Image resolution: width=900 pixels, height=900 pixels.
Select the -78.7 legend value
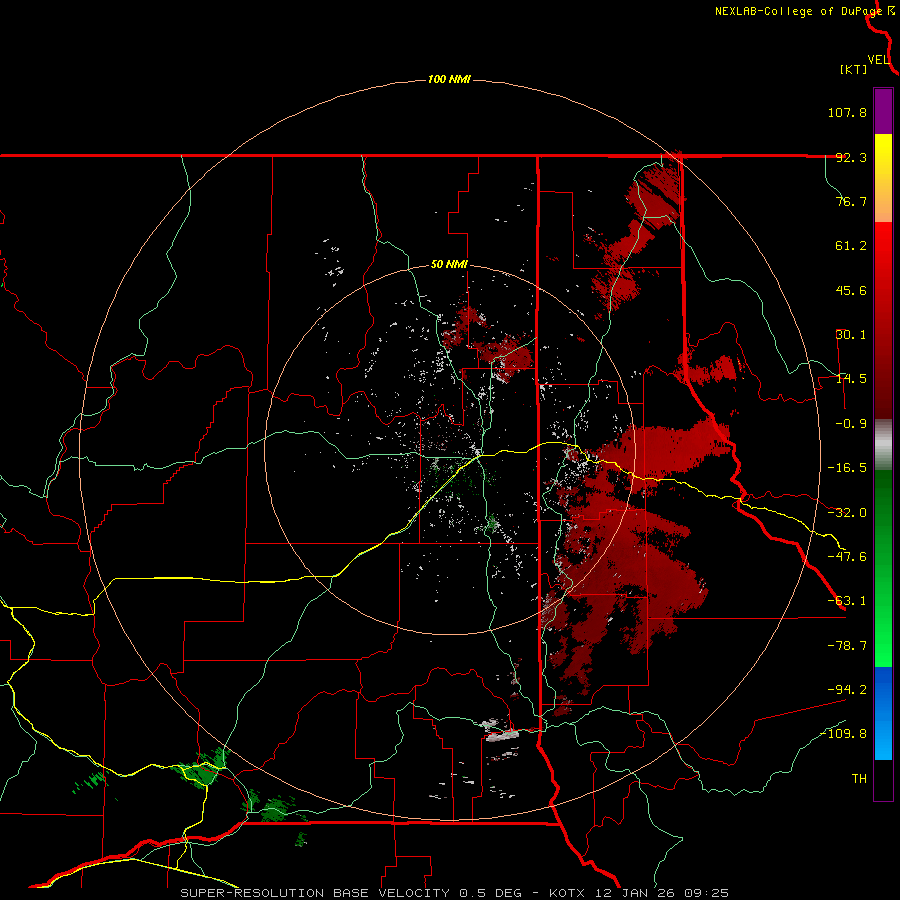[847, 646]
